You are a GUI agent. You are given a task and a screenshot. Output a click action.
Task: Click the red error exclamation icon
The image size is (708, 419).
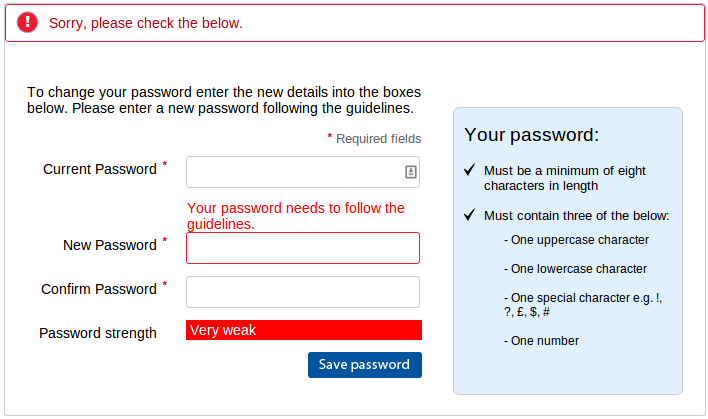[28, 22]
